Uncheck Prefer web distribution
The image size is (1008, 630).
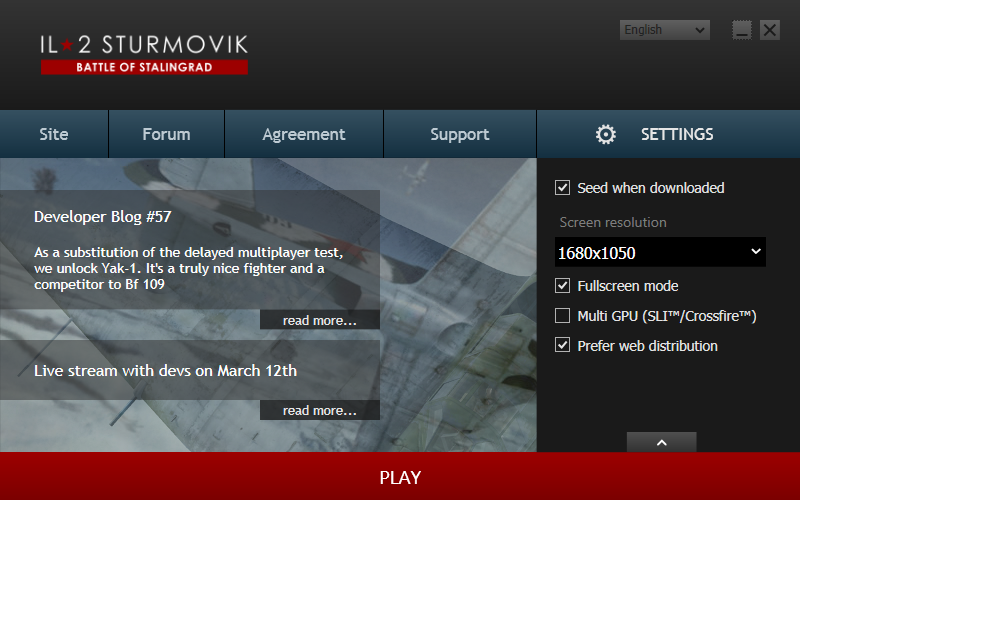click(562, 345)
